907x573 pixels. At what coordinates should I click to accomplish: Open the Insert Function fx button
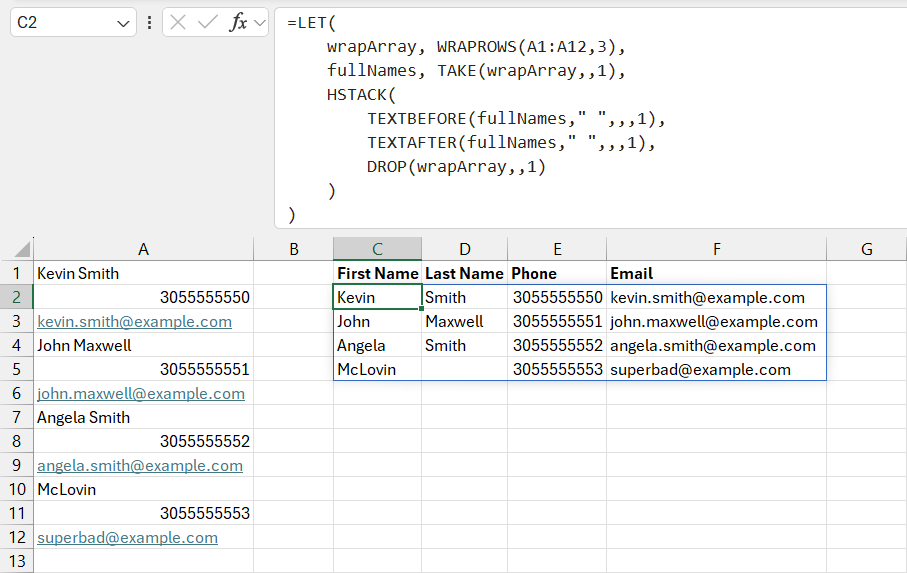[x=238, y=23]
